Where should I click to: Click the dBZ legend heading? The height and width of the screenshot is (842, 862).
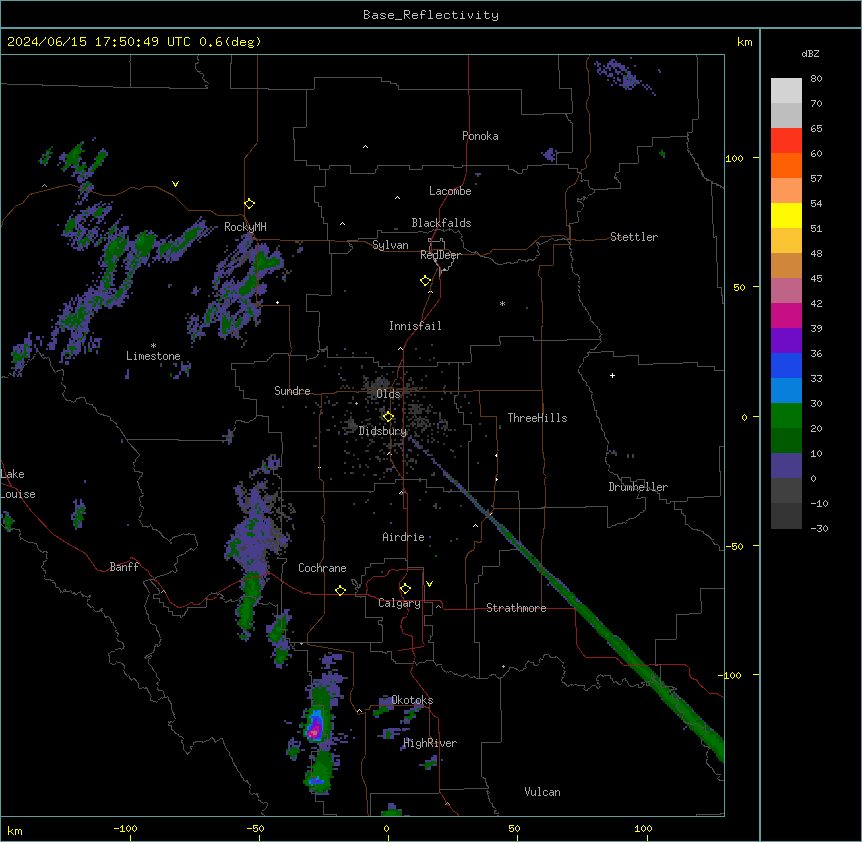pyautogui.click(x=810, y=53)
